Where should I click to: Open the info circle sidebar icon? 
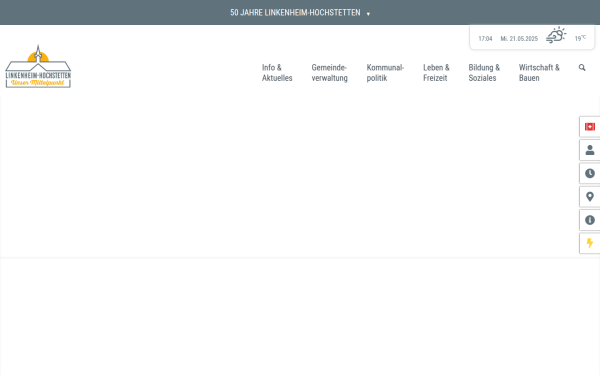(590, 220)
